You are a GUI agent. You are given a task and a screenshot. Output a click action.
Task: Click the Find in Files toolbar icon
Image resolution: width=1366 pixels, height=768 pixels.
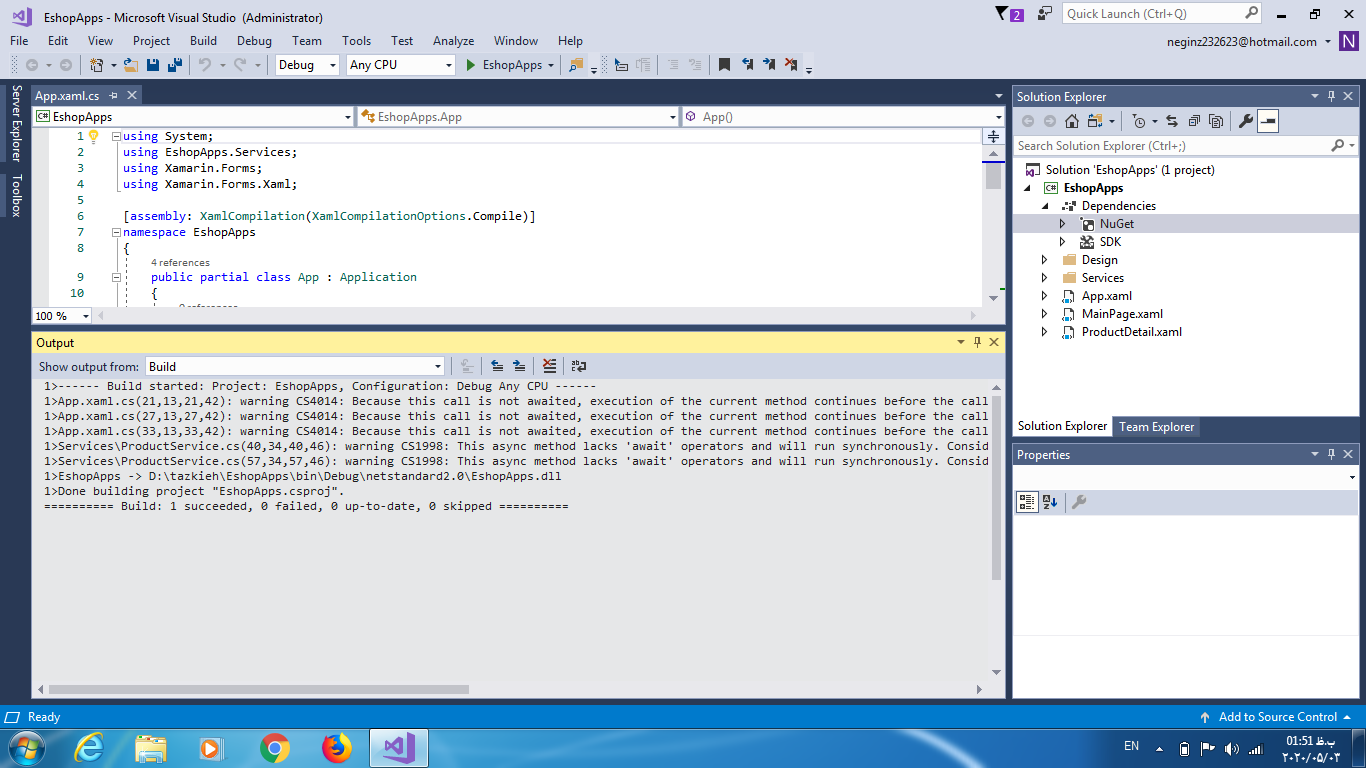point(576,65)
